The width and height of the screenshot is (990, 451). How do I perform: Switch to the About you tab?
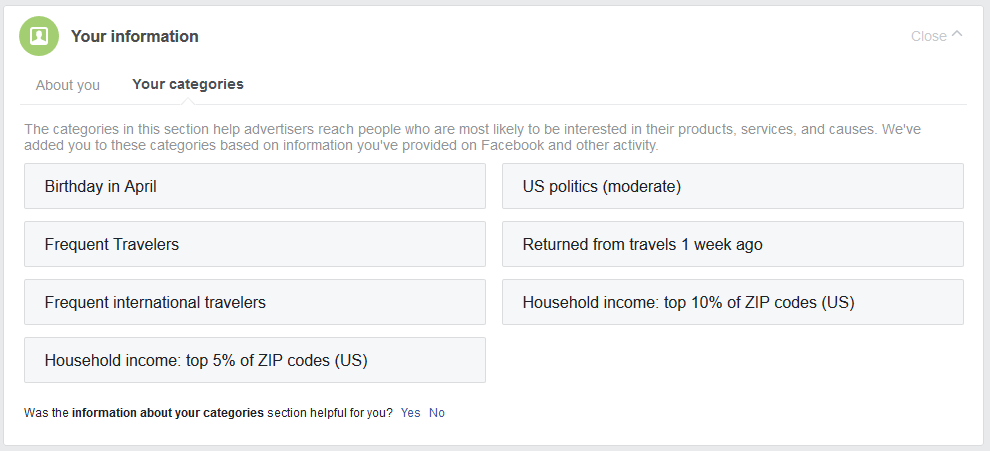pos(68,85)
